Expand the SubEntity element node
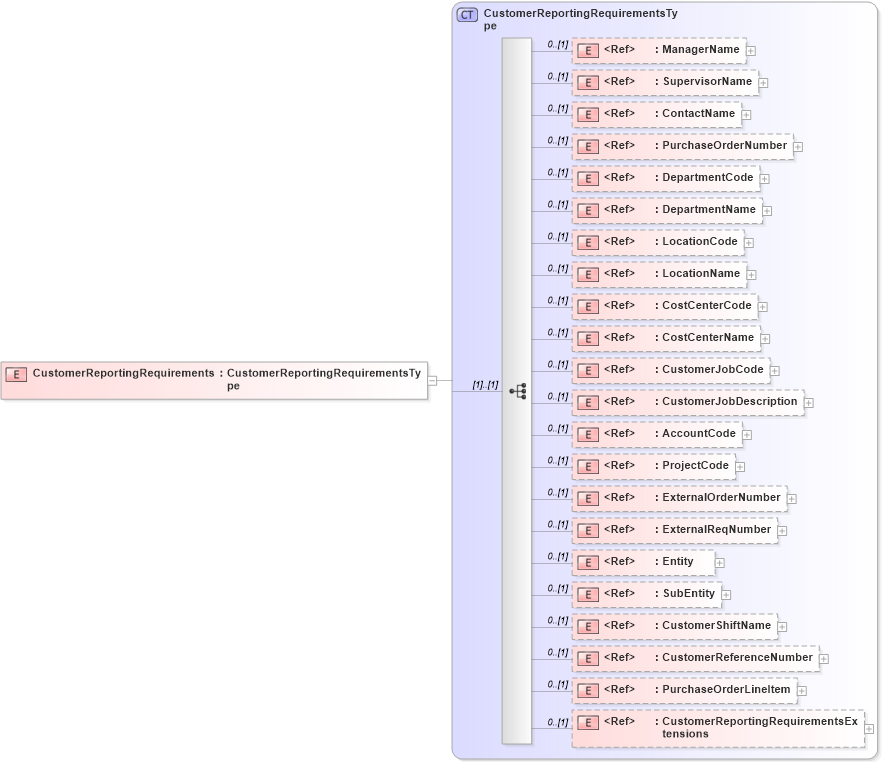This screenshot has width=882, height=762. point(727,594)
